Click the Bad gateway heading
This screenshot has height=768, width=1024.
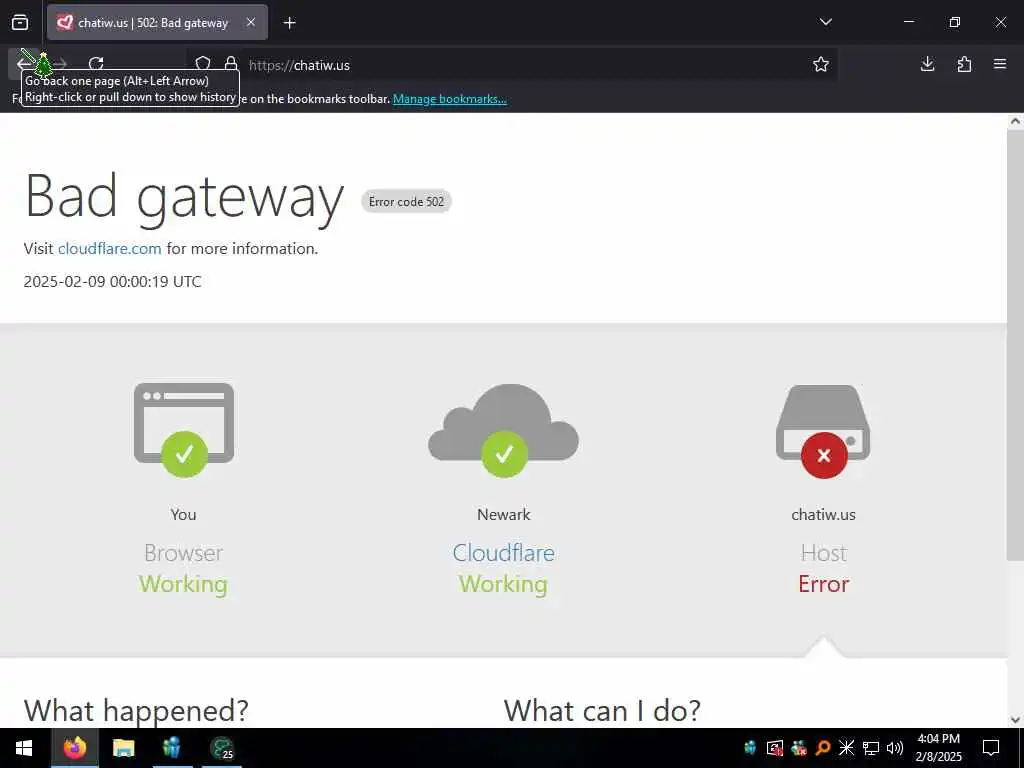[184, 196]
